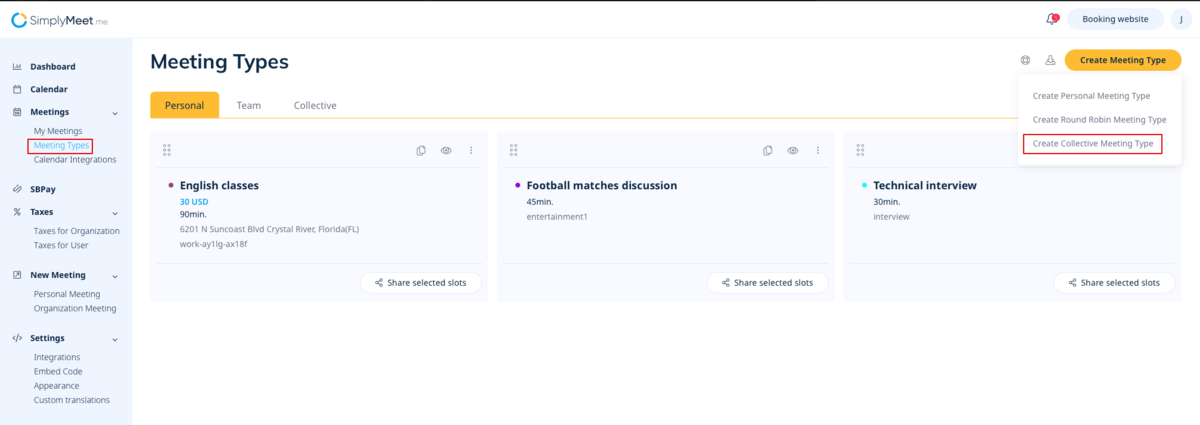
Task: Switch to the Team tab
Action: coord(248,105)
